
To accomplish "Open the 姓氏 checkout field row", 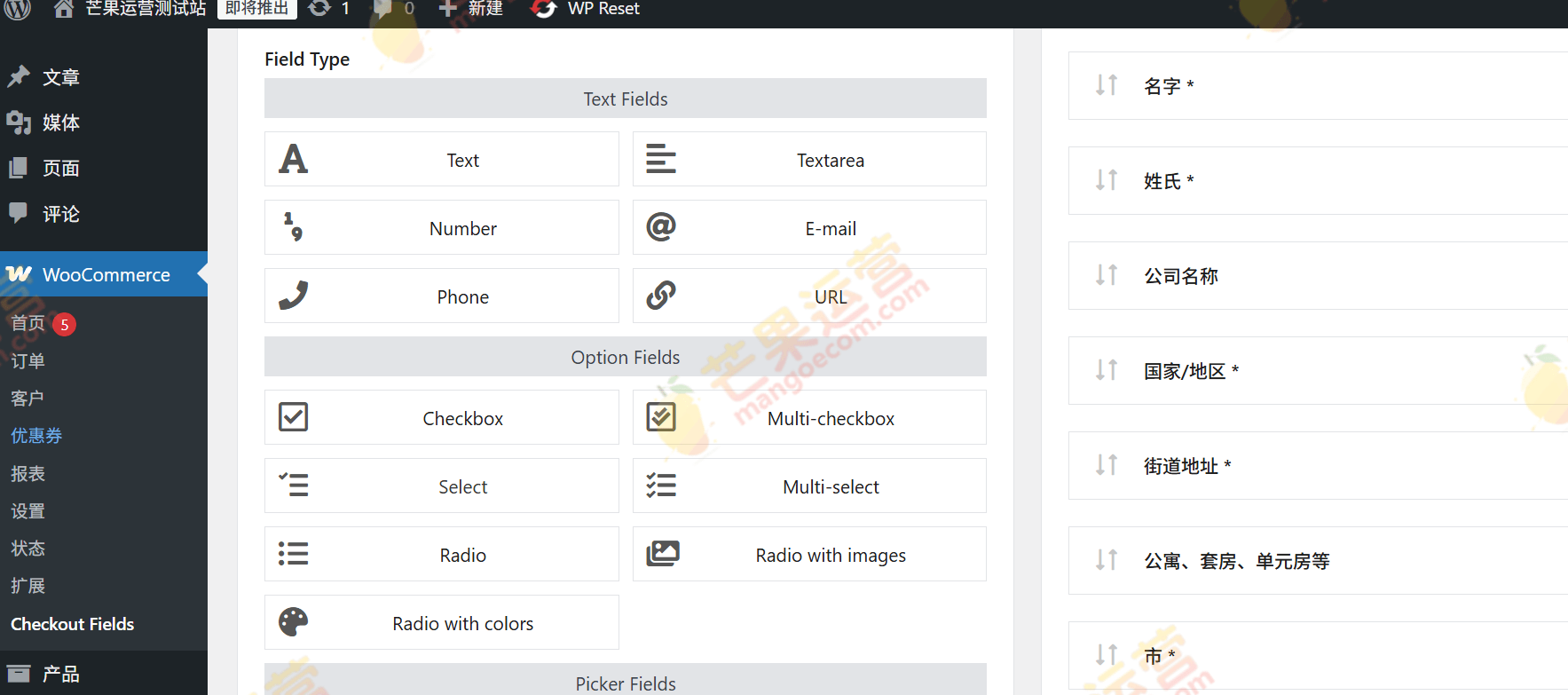I will pos(1318,180).
